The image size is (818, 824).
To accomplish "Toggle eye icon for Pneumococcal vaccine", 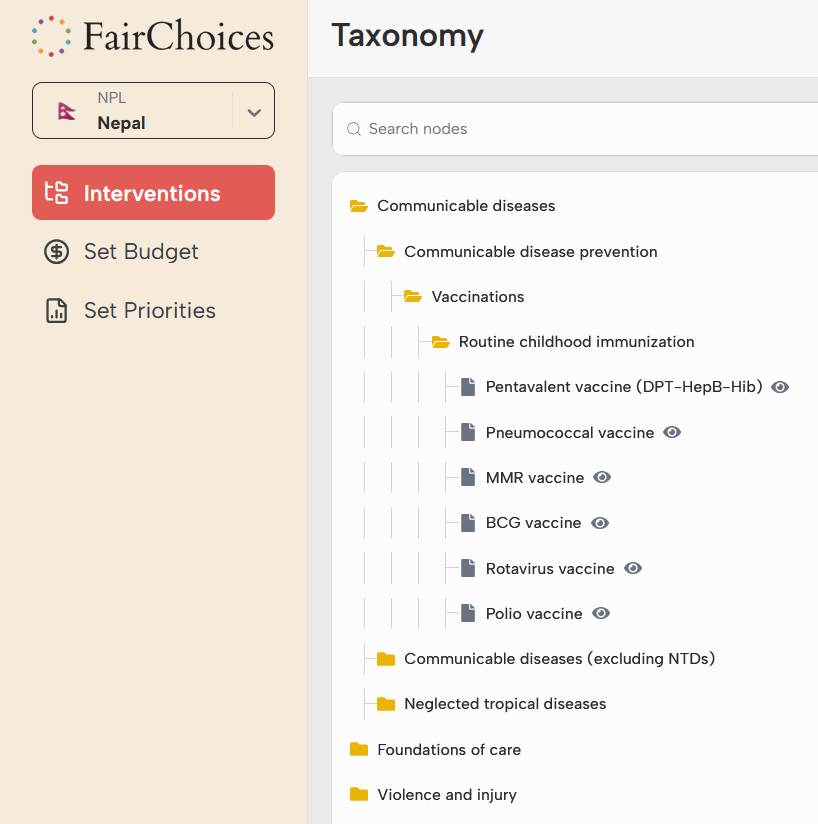I will click(672, 432).
